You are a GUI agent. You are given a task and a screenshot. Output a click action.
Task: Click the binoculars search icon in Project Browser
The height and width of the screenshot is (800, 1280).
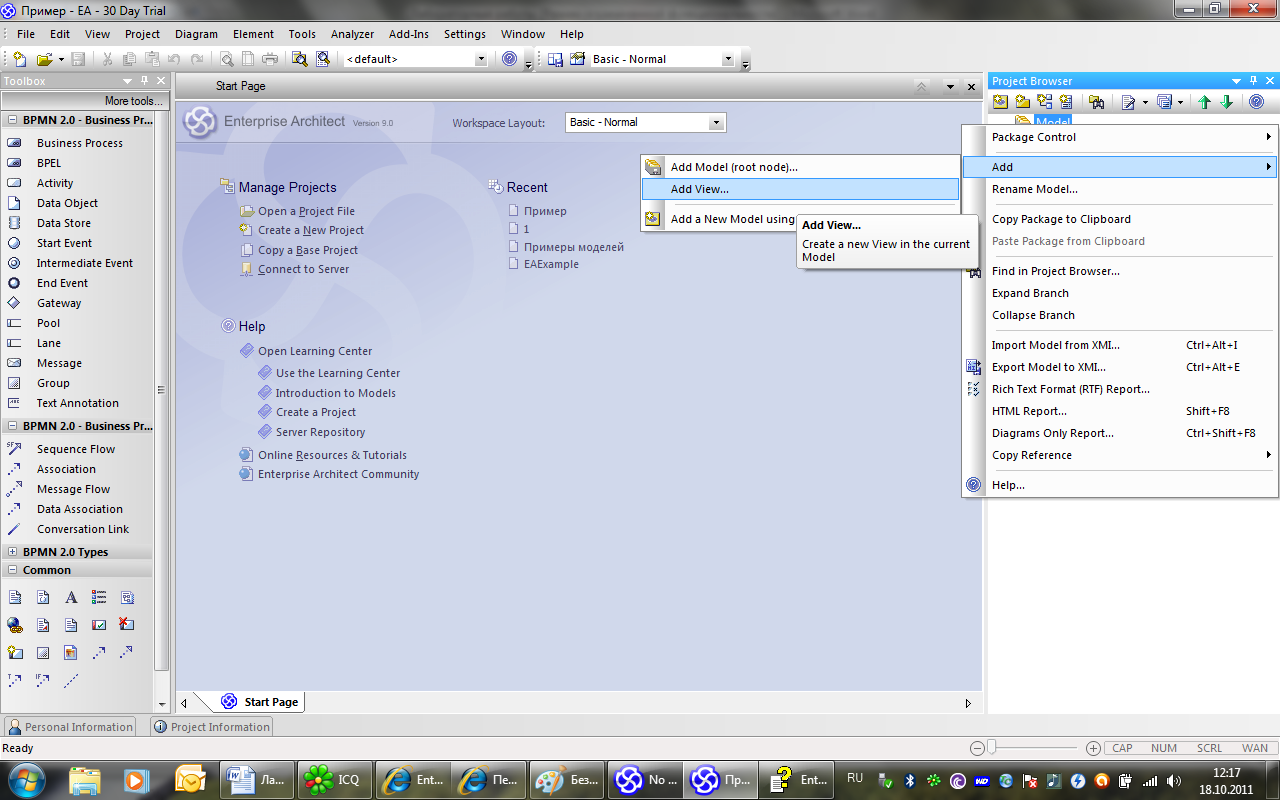(1096, 102)
